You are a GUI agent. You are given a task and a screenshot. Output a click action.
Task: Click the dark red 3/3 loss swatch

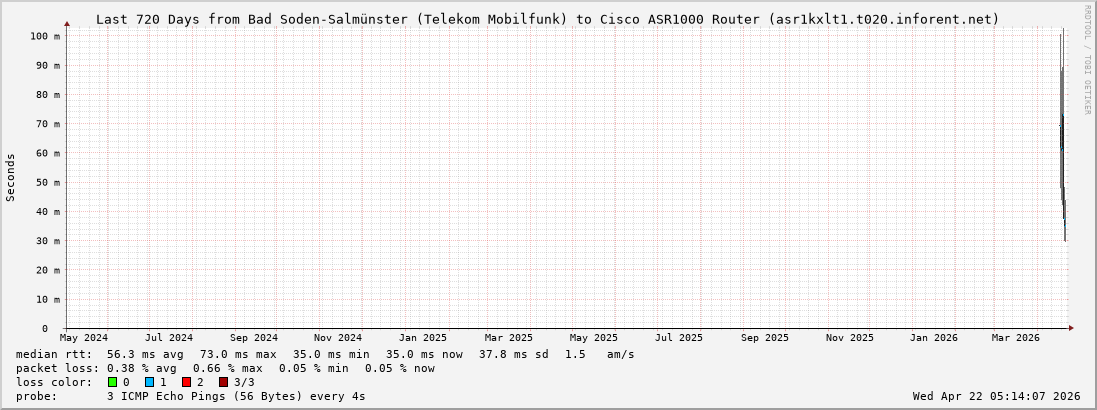[x=223, y=382]
